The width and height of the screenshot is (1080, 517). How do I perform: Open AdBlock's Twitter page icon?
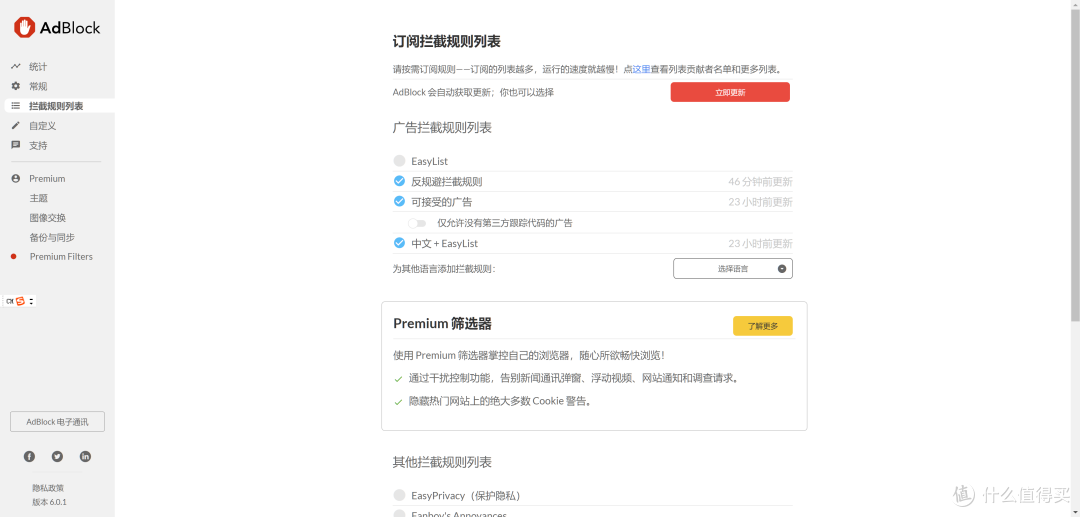[x=57, y=456]
